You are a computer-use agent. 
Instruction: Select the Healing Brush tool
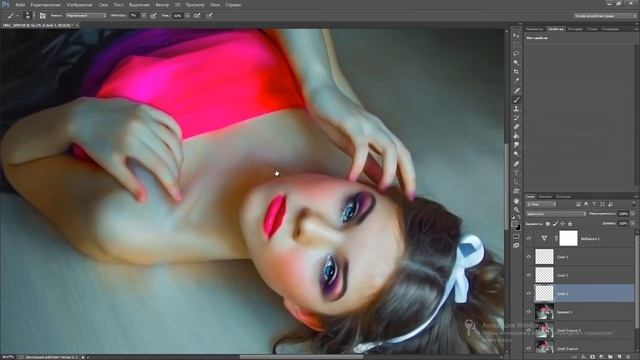[x=516, y=91]
